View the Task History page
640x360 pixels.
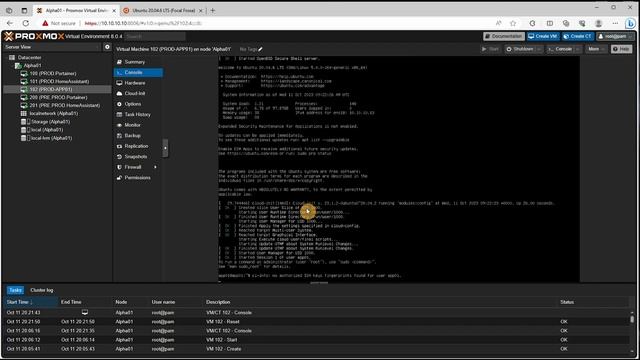click(138, 115)
